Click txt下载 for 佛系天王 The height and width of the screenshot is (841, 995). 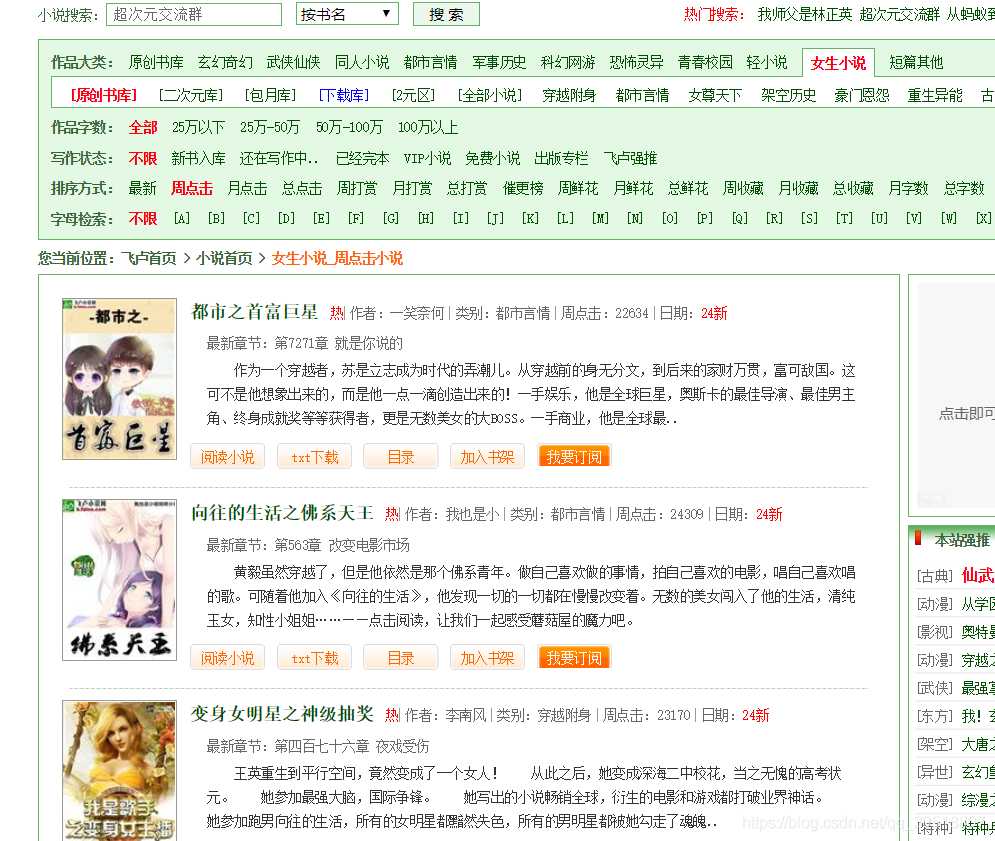click(314, 658)
